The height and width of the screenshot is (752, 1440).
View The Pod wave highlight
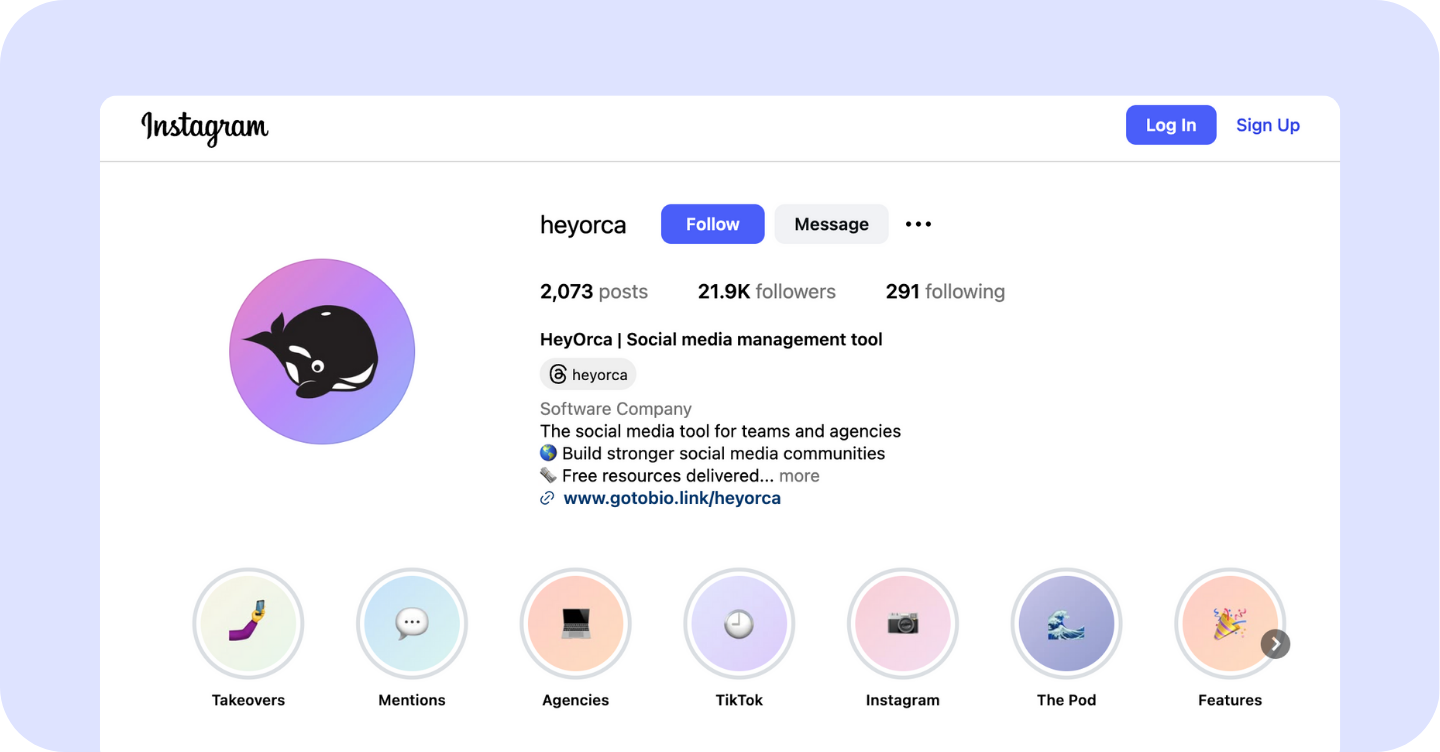1066,624
